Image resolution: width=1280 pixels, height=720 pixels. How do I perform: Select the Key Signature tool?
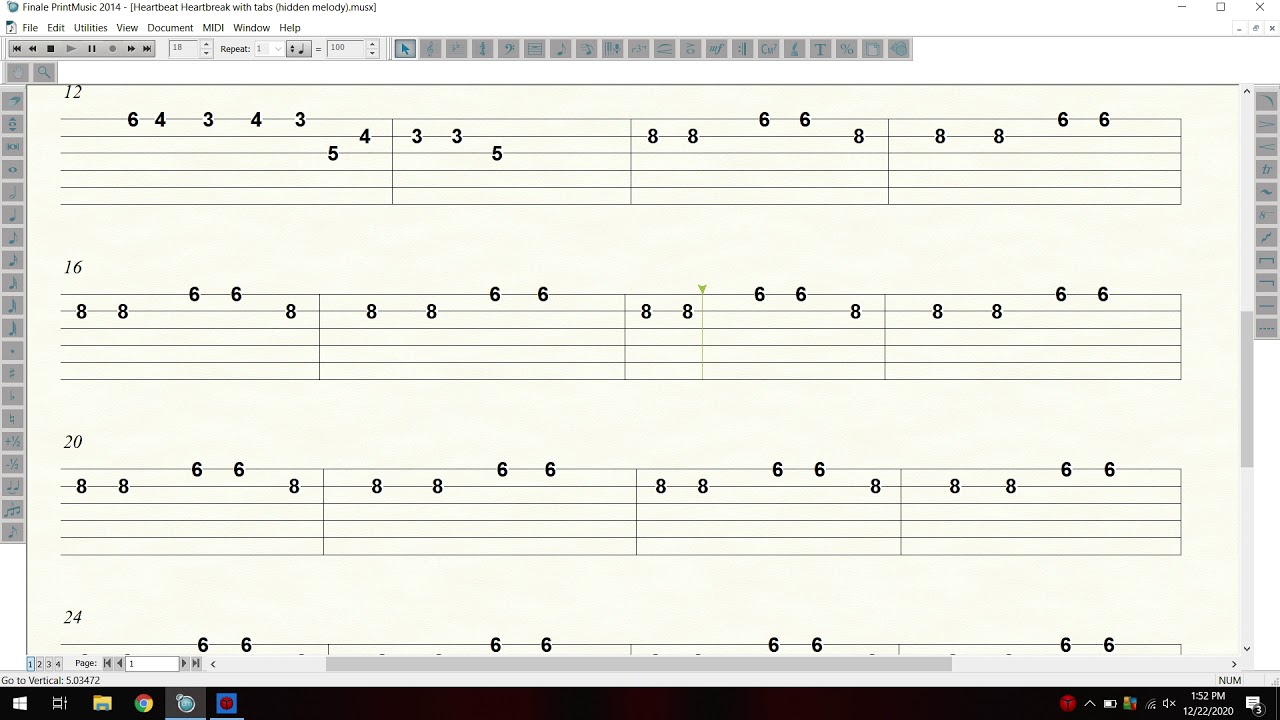(457, 48)
